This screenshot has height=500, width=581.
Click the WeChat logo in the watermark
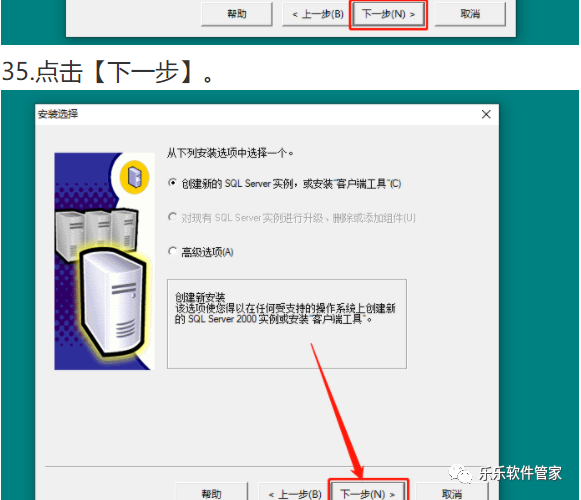460,473
